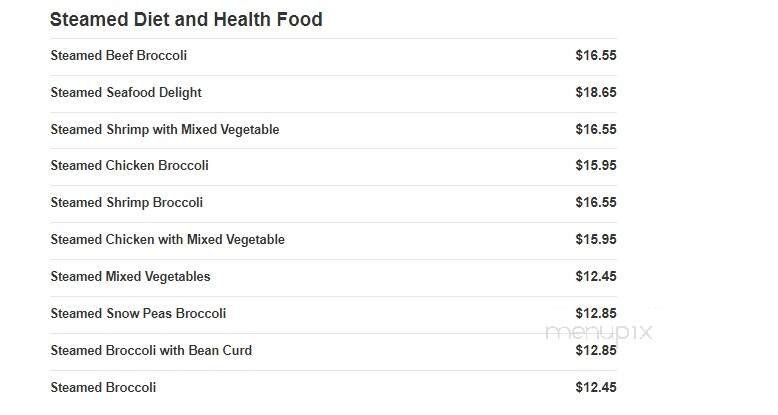The width and height of the screenshot is (778, 415).
Task: Click the $12.45 price for Steamed Broccoli
Action: coord(596,388)
